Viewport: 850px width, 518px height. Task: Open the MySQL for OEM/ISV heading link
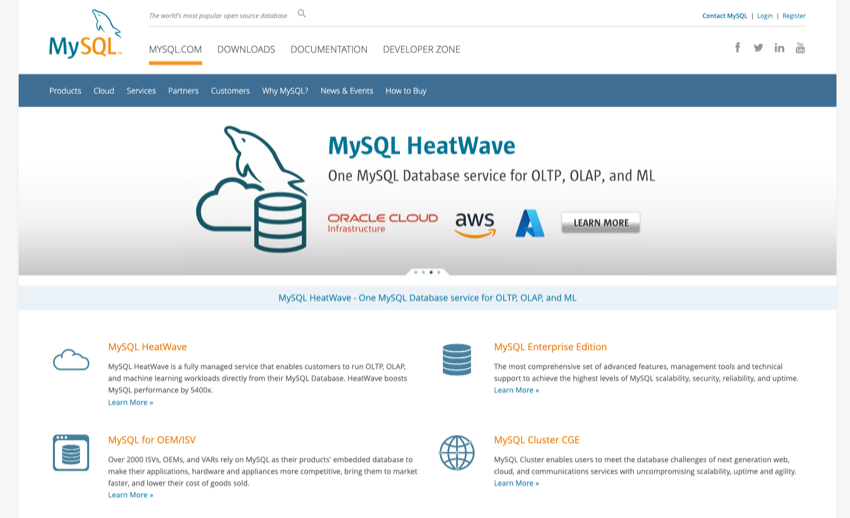(x=152, y=440)
